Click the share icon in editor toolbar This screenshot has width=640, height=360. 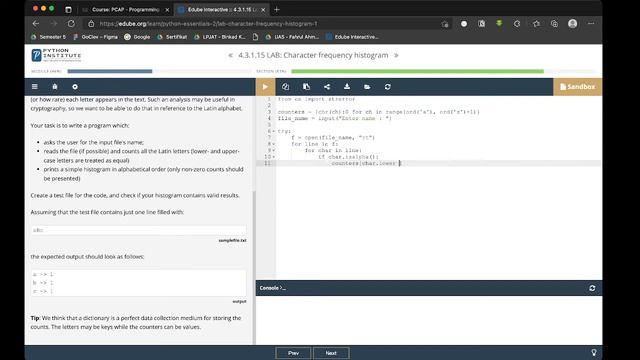click(x=327, y=87)
